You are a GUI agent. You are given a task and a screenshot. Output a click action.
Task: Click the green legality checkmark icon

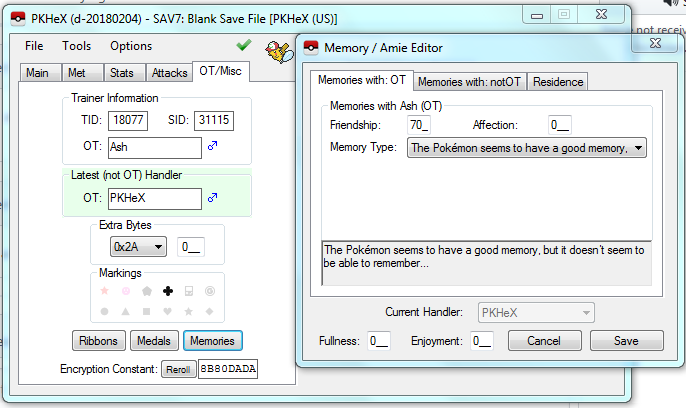244,45
